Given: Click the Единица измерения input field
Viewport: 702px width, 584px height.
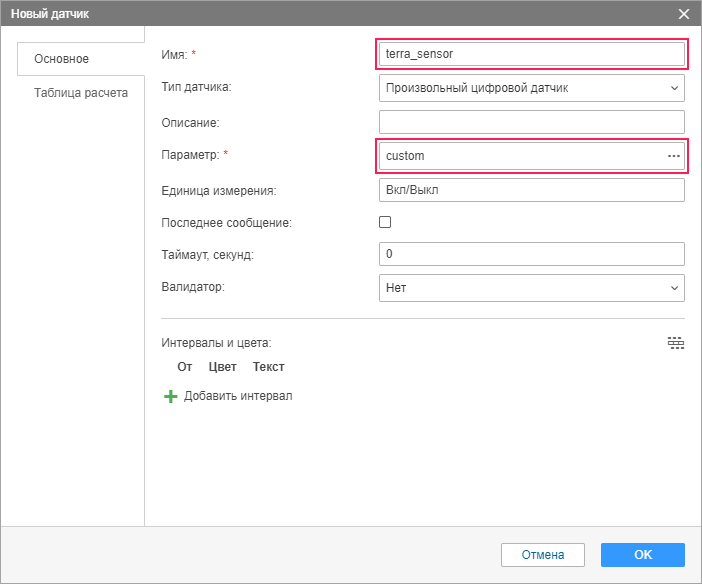Looking at the screenshot, I should 532,190.
